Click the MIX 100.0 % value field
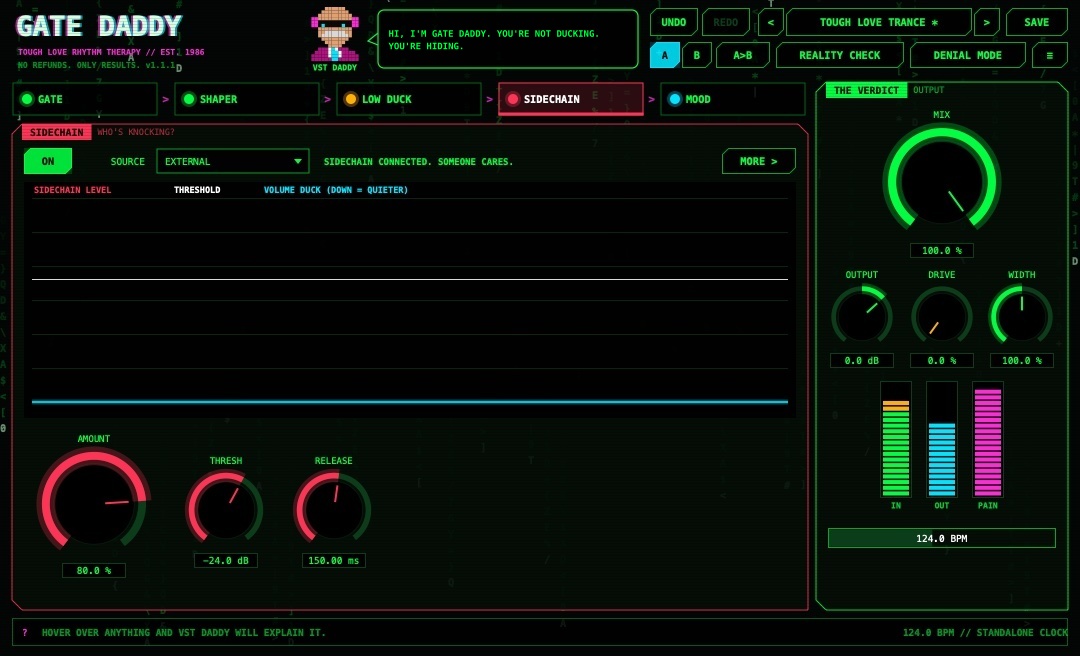This screenshot has height=656, width=1080. (942, 250)
